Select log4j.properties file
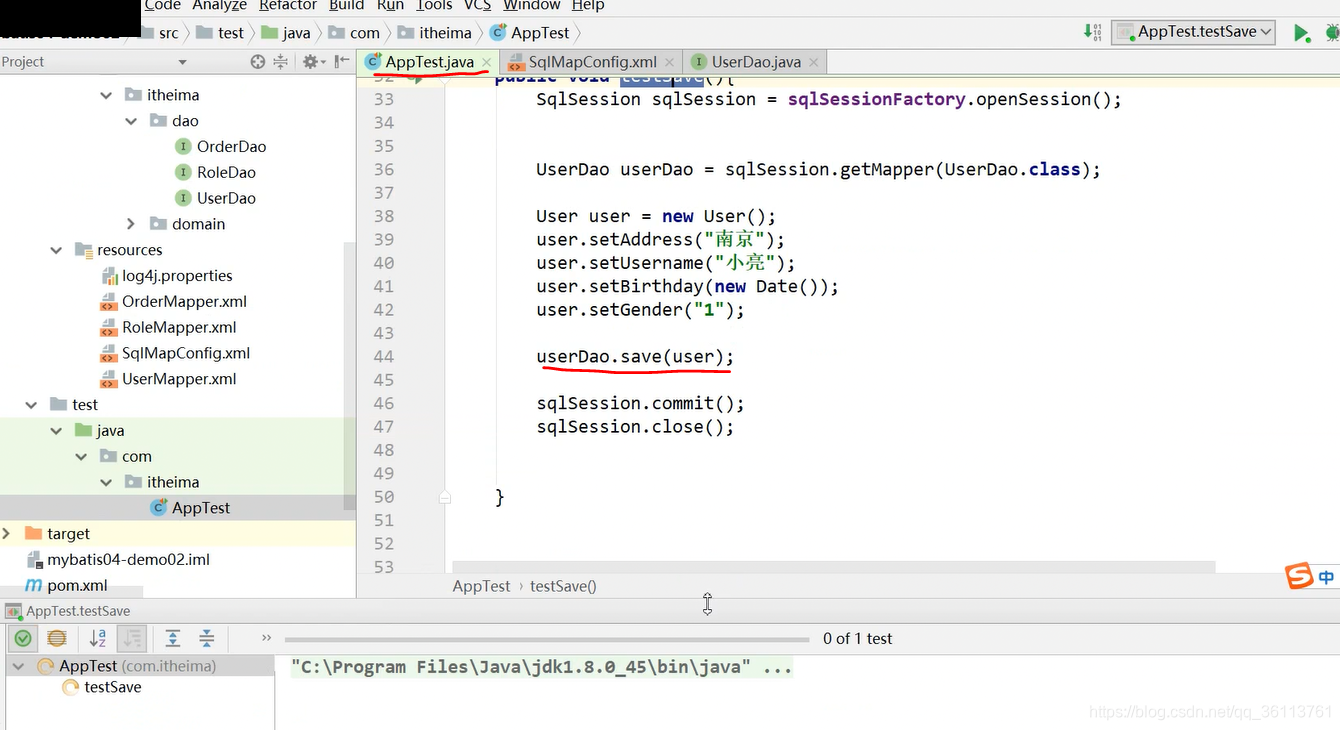The width and height of the screenshot is (1340, 730). pyautogui.click(x=177, y=276)
